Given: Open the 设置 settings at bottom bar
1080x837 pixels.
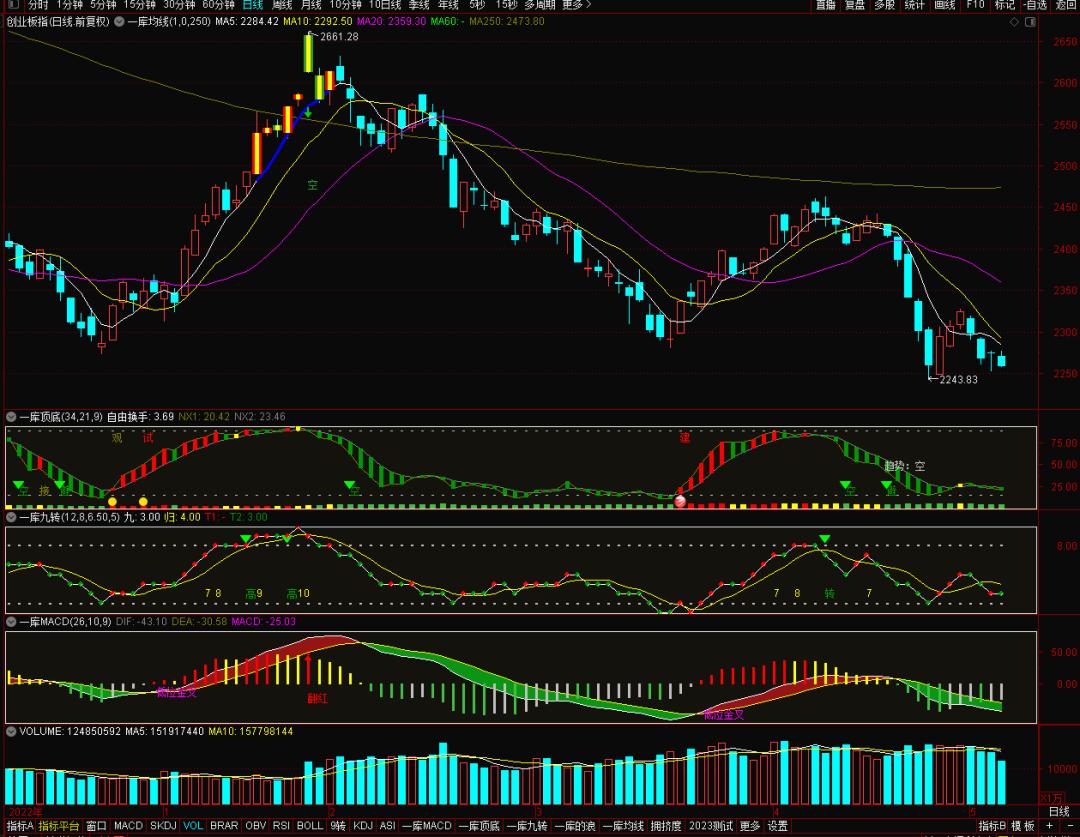Looking at the screenshot, I should tap(777, 826).
